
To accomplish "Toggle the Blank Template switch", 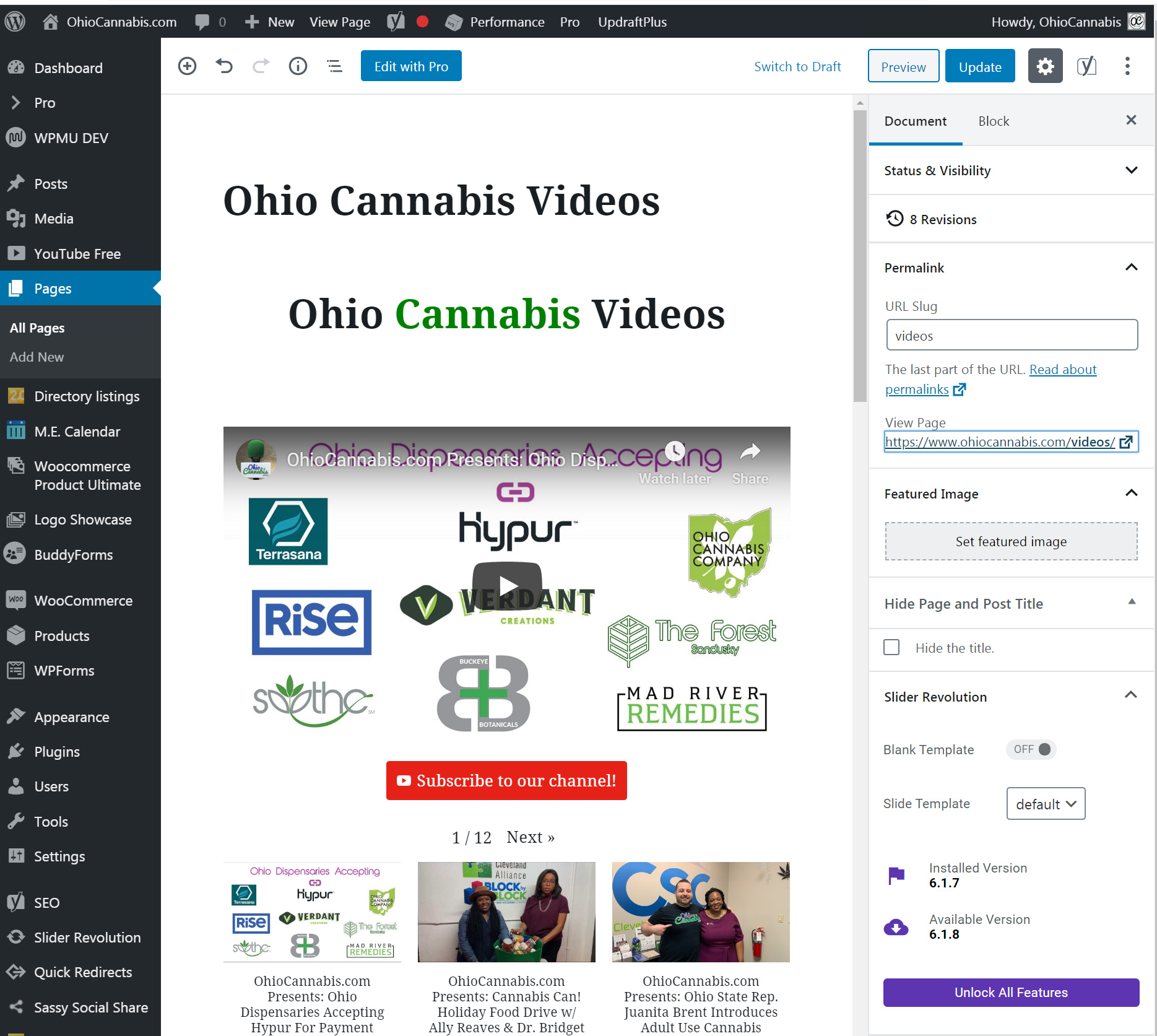I will pos(1031,749).
